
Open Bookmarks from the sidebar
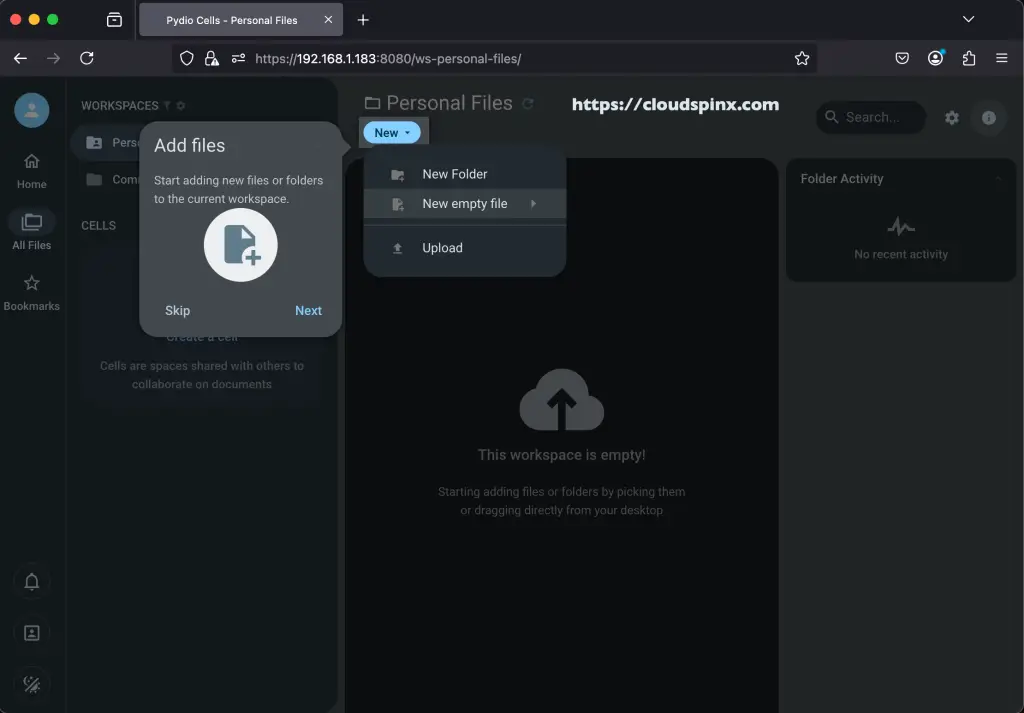point(31,291)
